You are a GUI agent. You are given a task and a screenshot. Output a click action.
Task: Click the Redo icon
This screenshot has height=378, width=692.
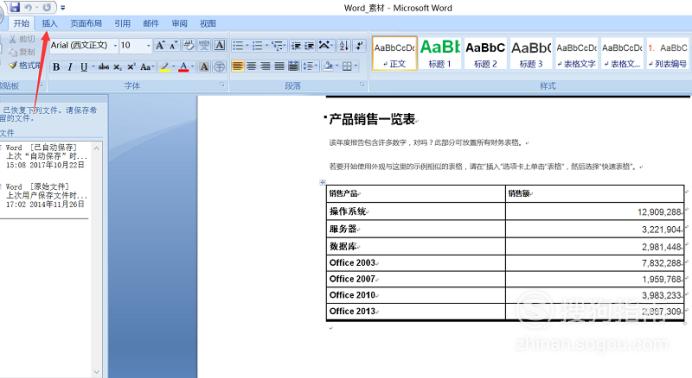pyautogui.click(x=46, y=7)
